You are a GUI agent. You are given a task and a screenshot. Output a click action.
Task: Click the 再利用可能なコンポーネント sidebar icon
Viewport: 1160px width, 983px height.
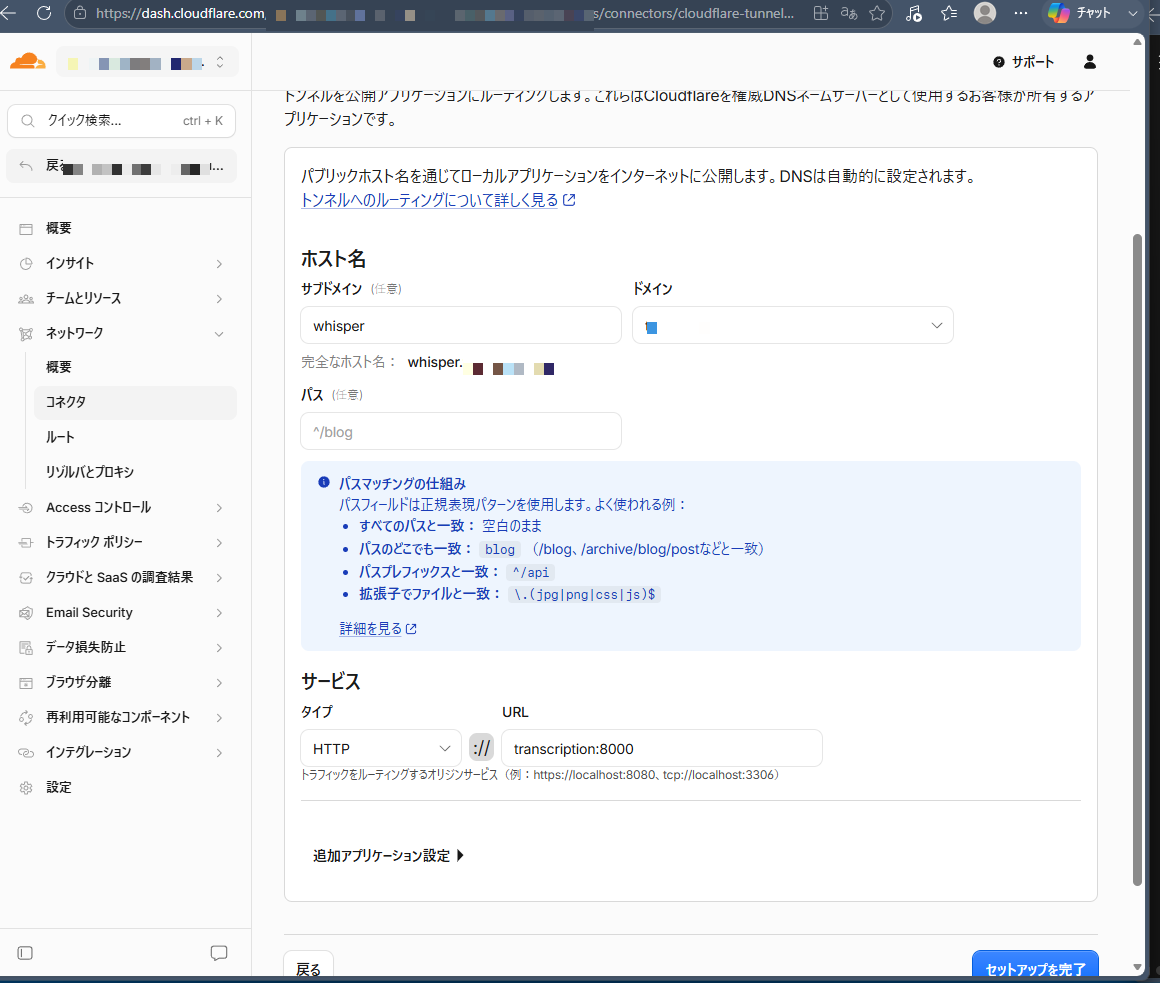point(26,717)
